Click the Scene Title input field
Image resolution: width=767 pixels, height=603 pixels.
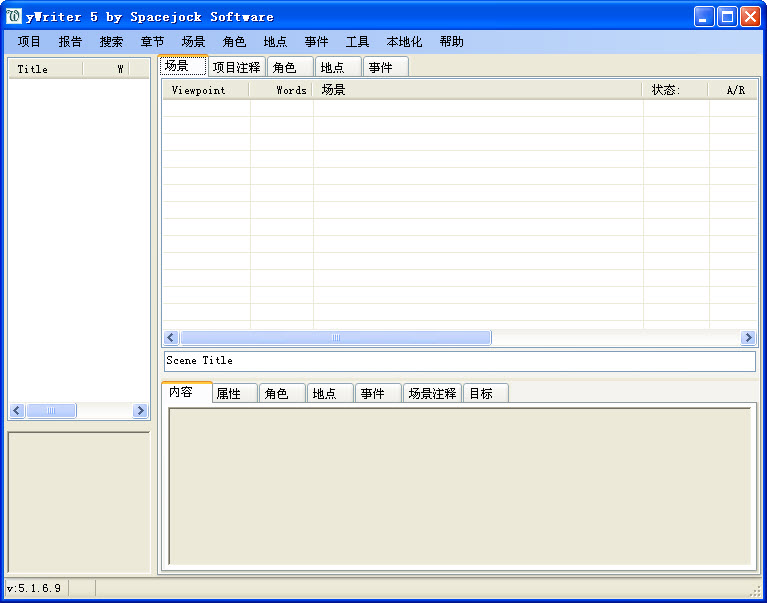459,361
